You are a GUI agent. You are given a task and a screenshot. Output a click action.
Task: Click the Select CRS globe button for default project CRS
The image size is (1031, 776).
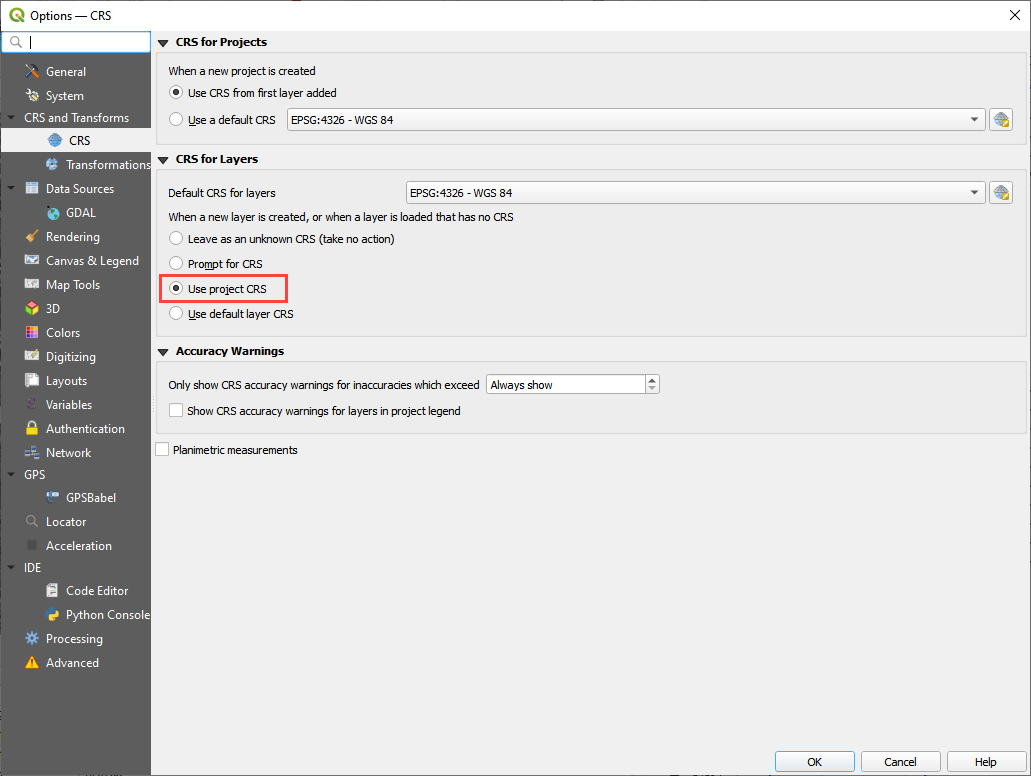1000,120
